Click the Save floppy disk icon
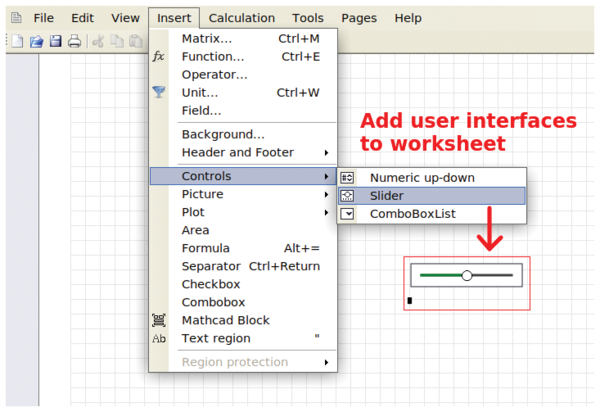600x412 pixels. [x=55, y=40]
